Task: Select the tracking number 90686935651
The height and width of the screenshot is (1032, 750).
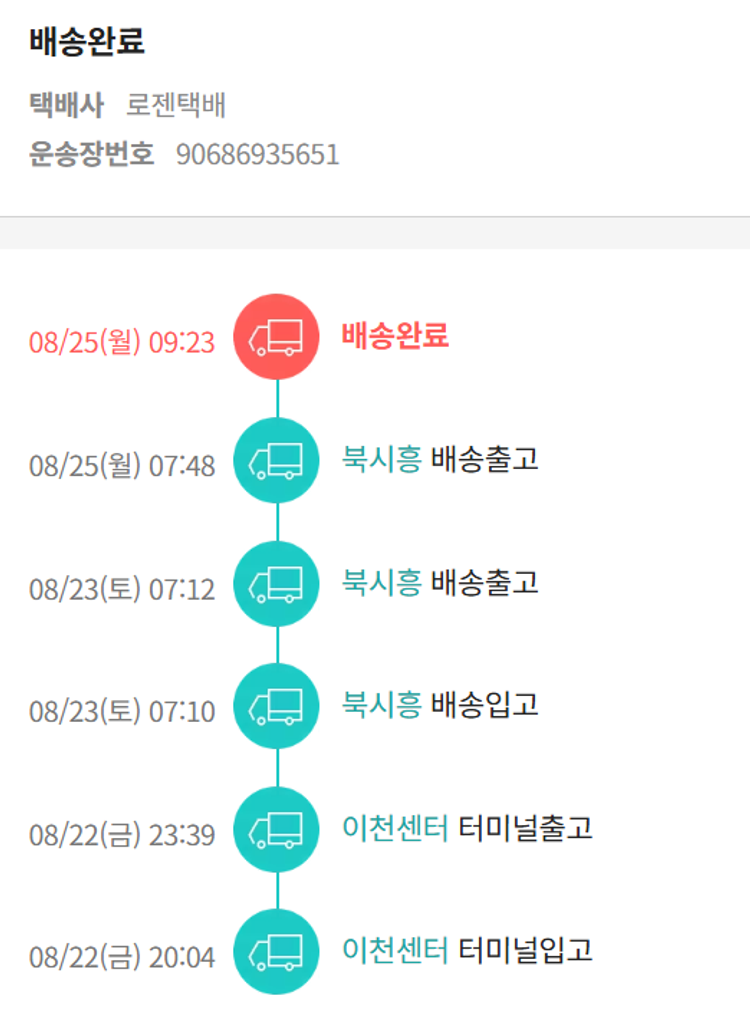Action: point(258,155)
